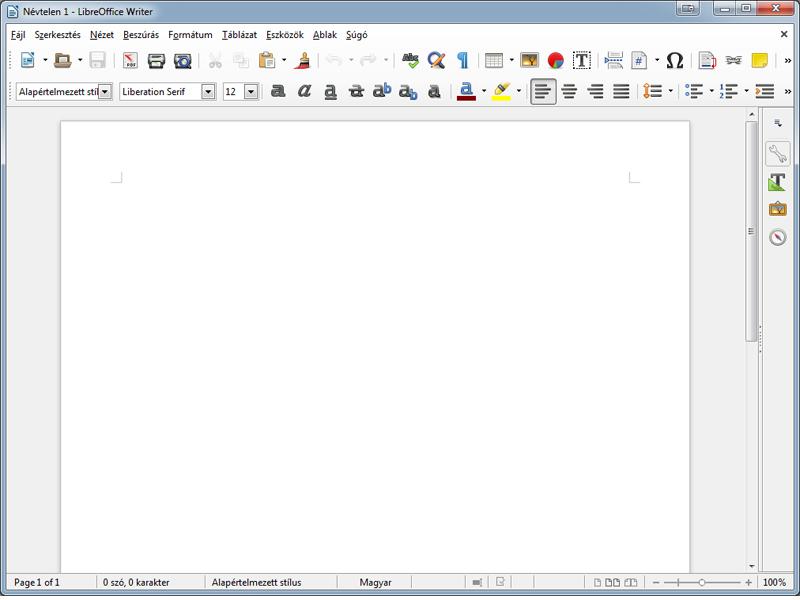Center the paragraph horizontally

(x=569, y=91)
